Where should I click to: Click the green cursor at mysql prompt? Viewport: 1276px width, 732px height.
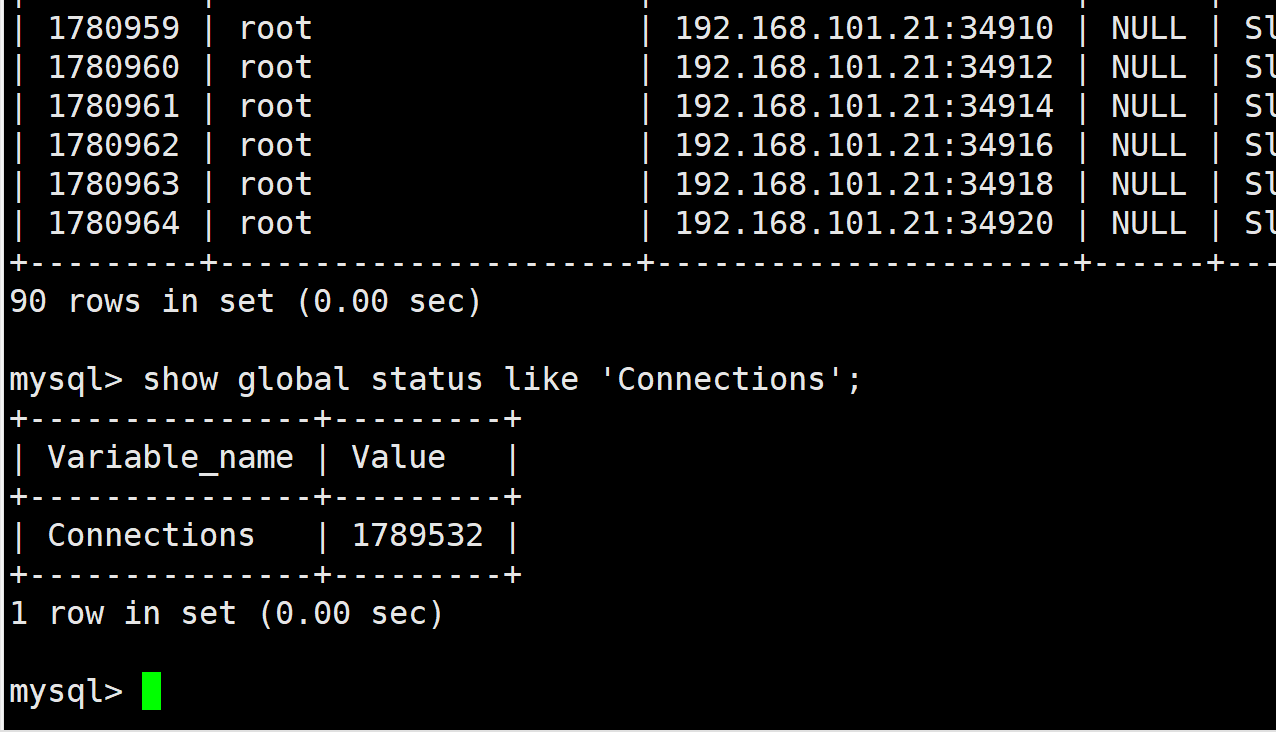[151, 691]
